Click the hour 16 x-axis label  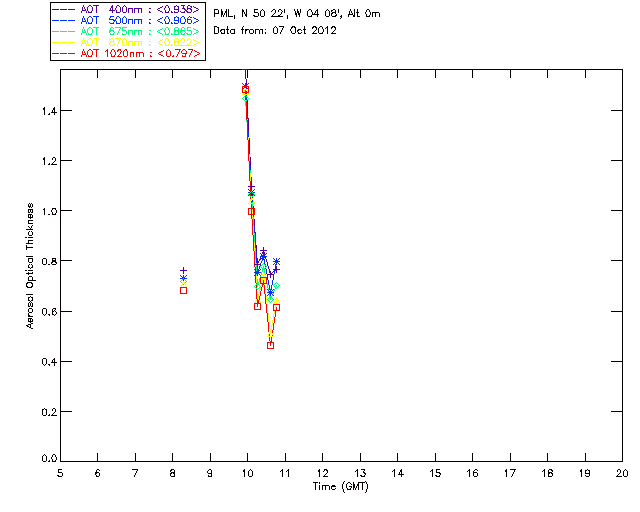click(473, 473)
